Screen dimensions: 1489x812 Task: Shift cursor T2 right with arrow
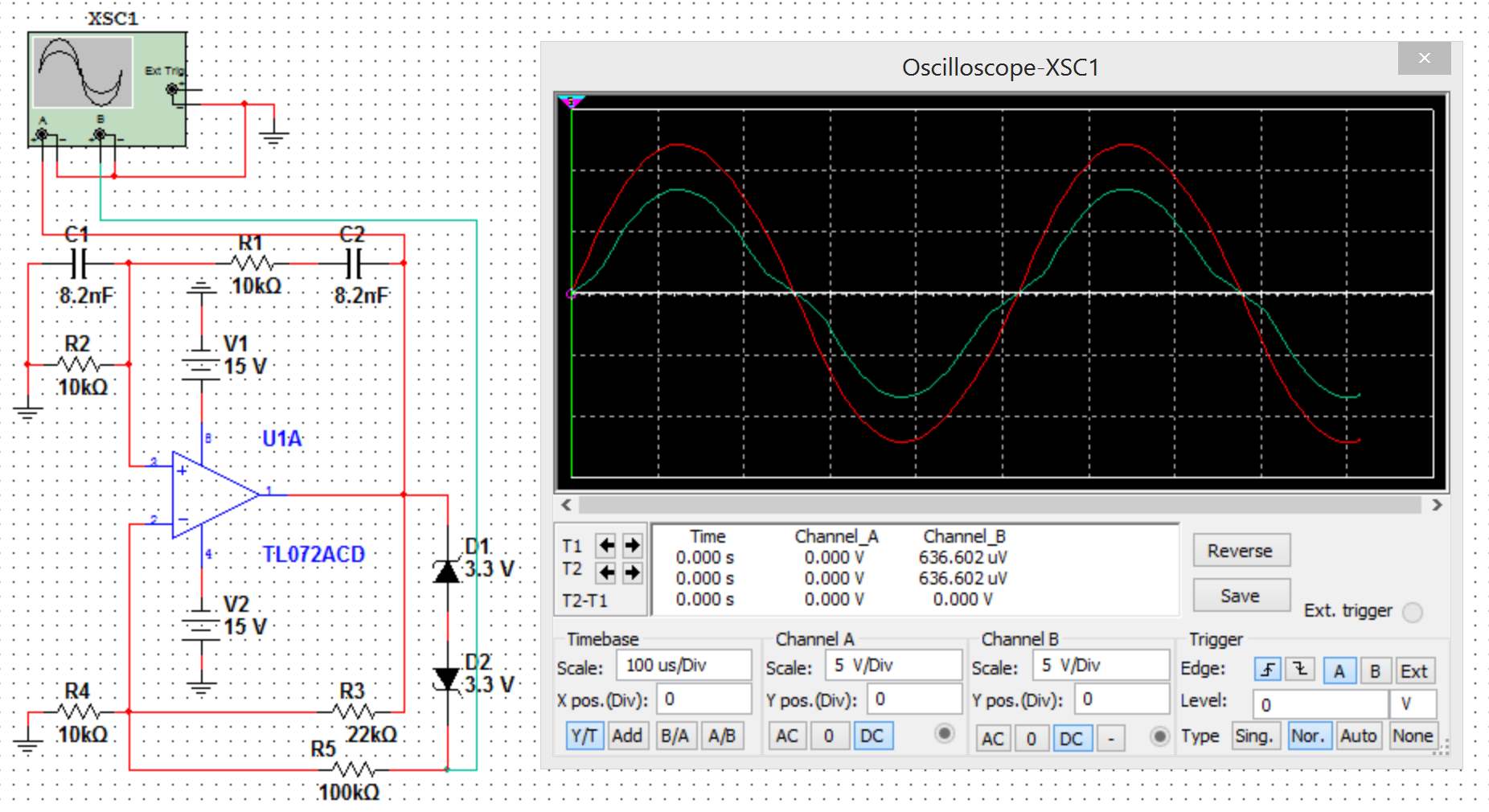pyautogui.click(x=633, y=572)
